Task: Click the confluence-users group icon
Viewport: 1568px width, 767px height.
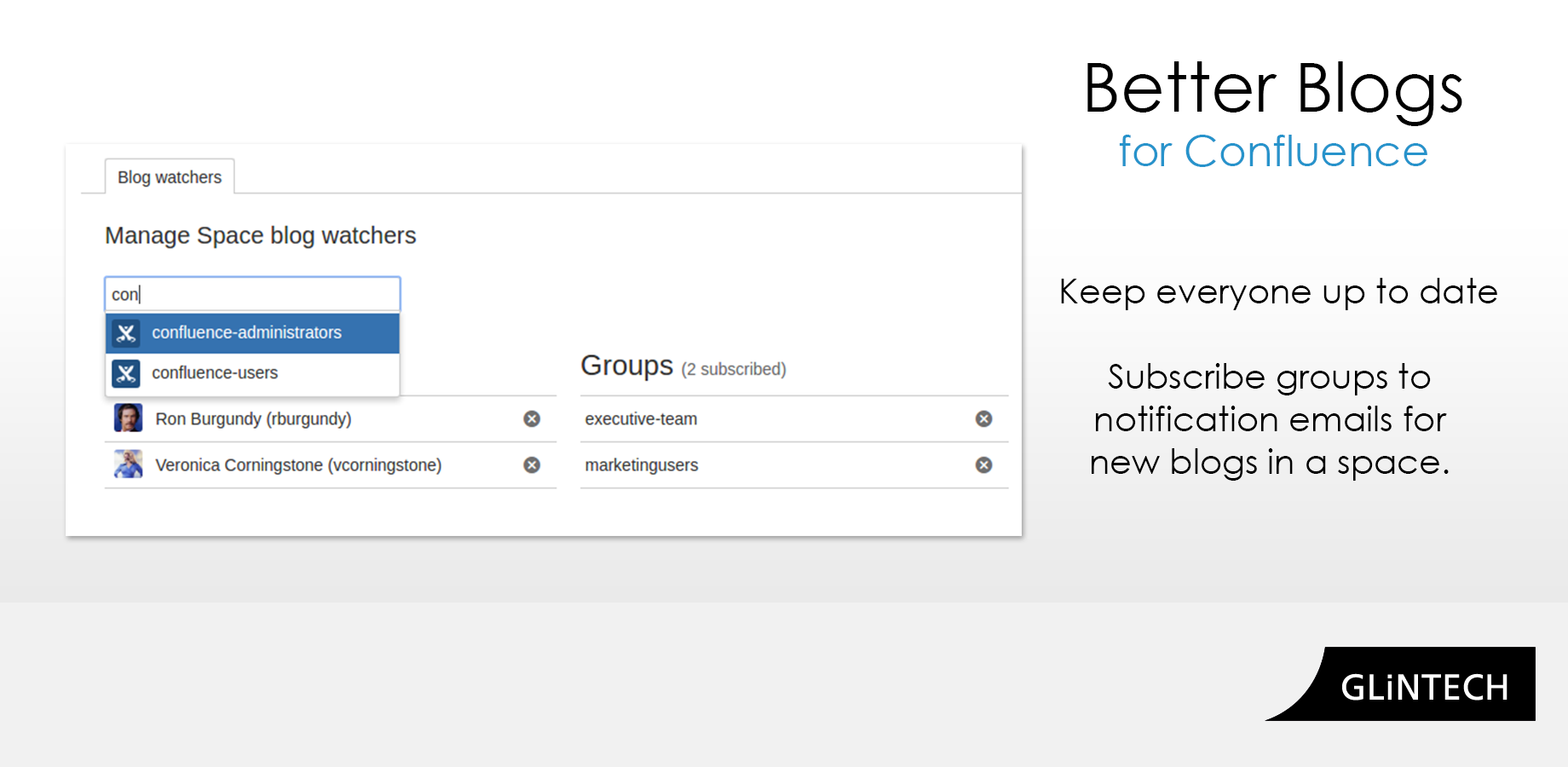Action: click(125, 373)
